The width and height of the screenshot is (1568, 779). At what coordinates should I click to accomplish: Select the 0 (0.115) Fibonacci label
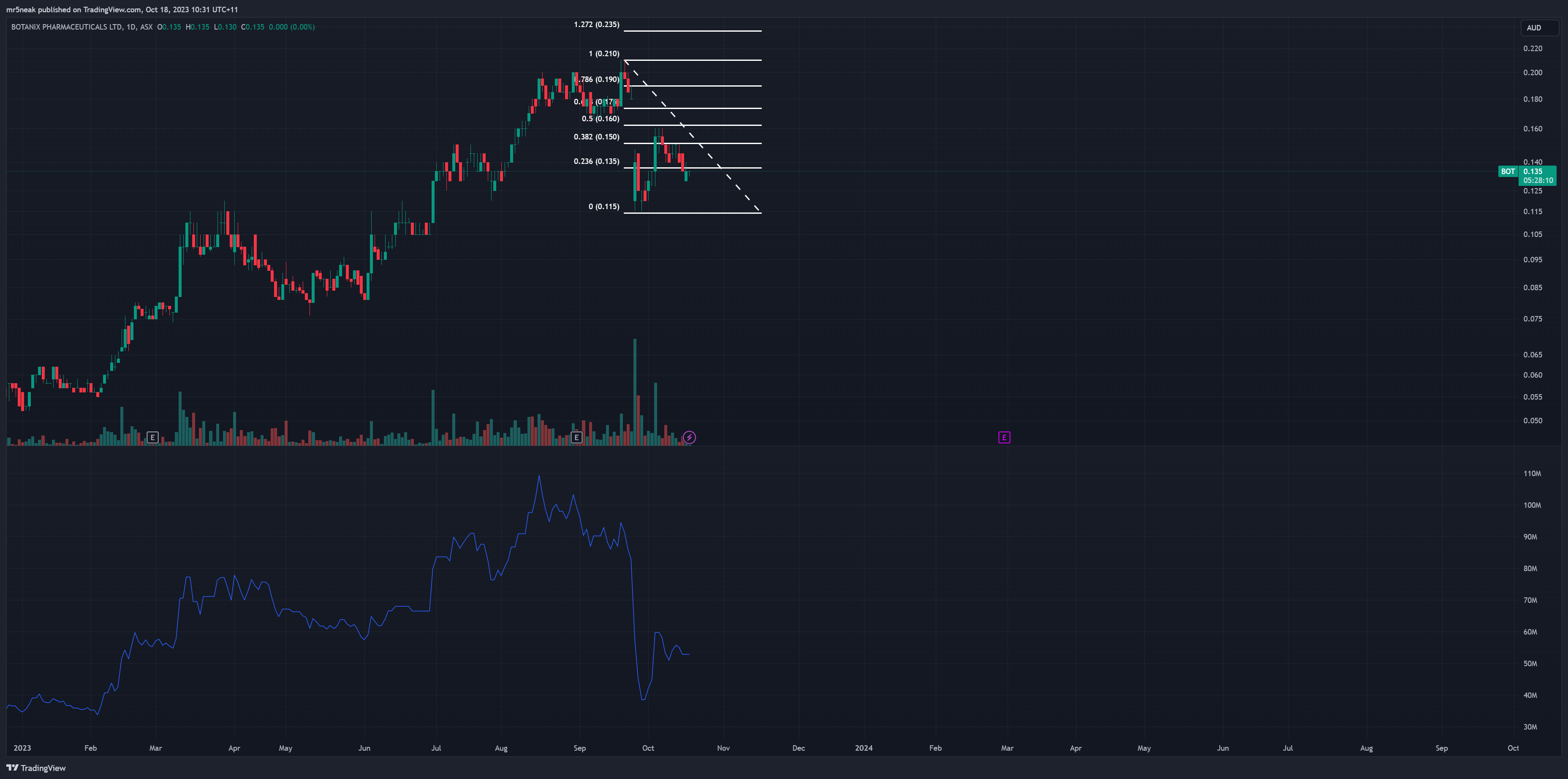[604, 207]
